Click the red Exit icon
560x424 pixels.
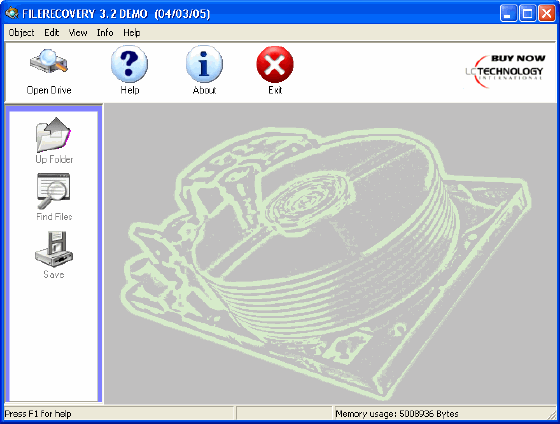(x=275, y=64)
